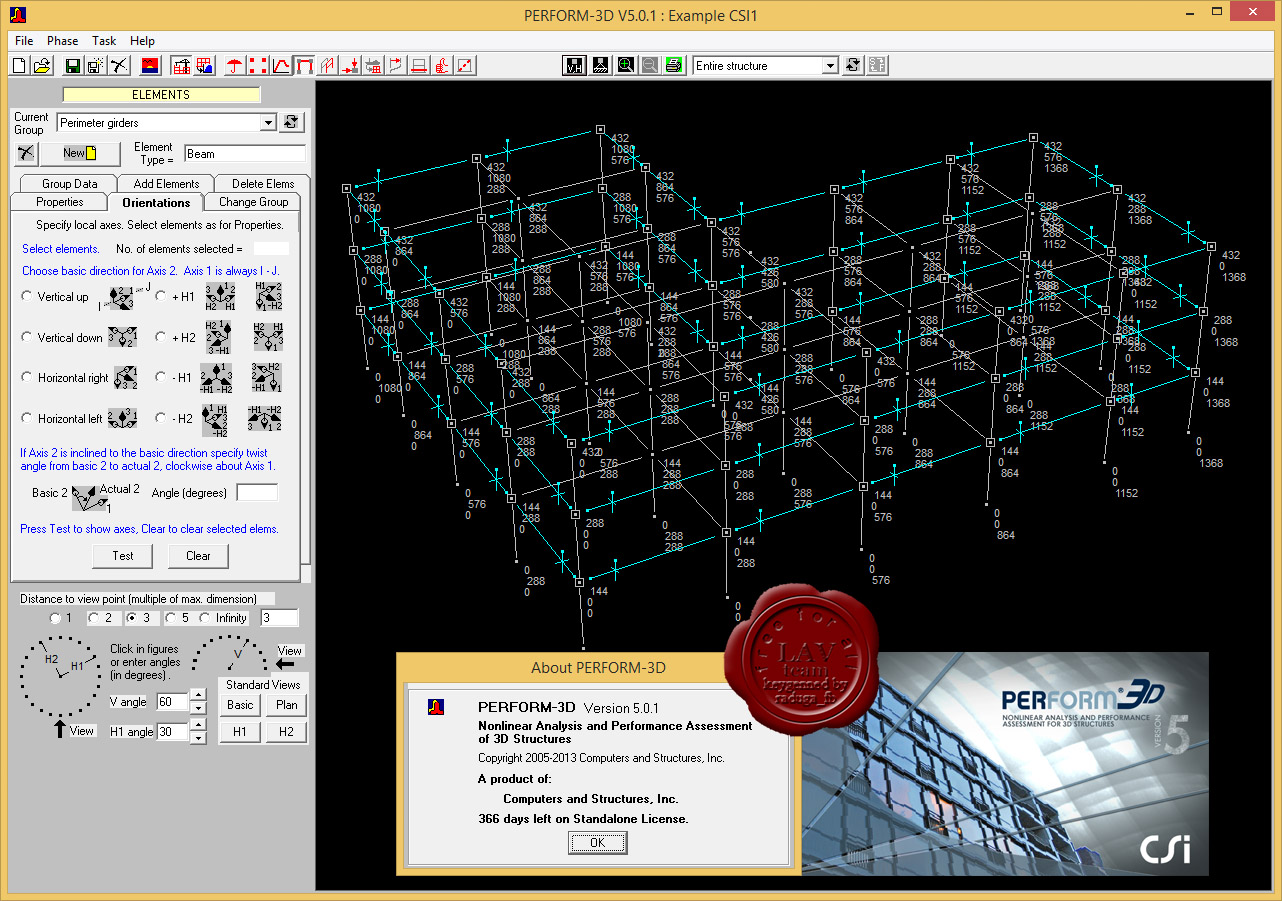This screenshot has height=901, width=1282.
Task: Click the four red squares nodes icon
Action: point(258,66)
